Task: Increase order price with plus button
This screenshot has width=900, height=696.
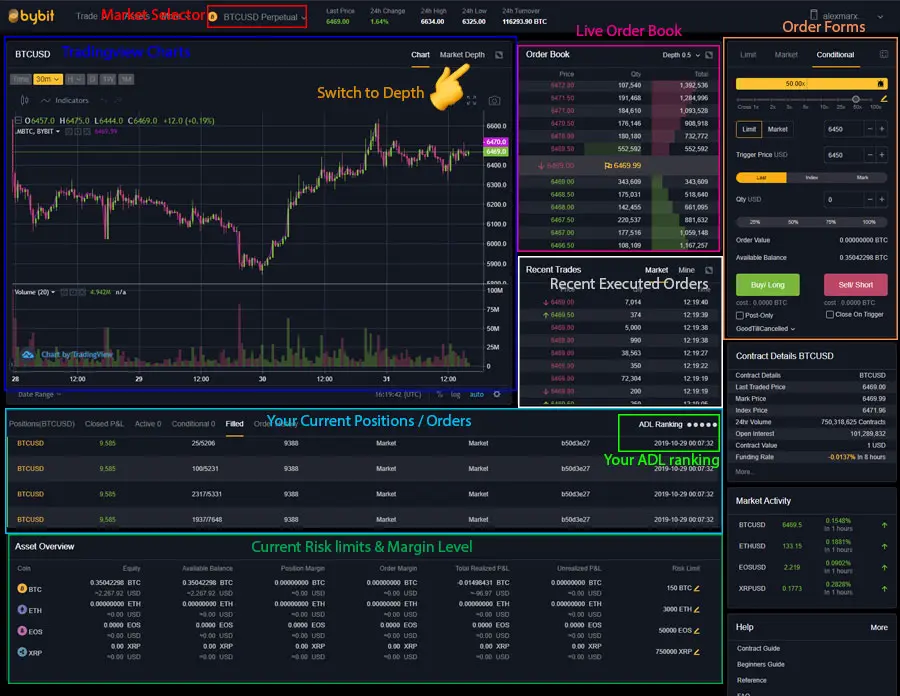Action: pos(882,129)
